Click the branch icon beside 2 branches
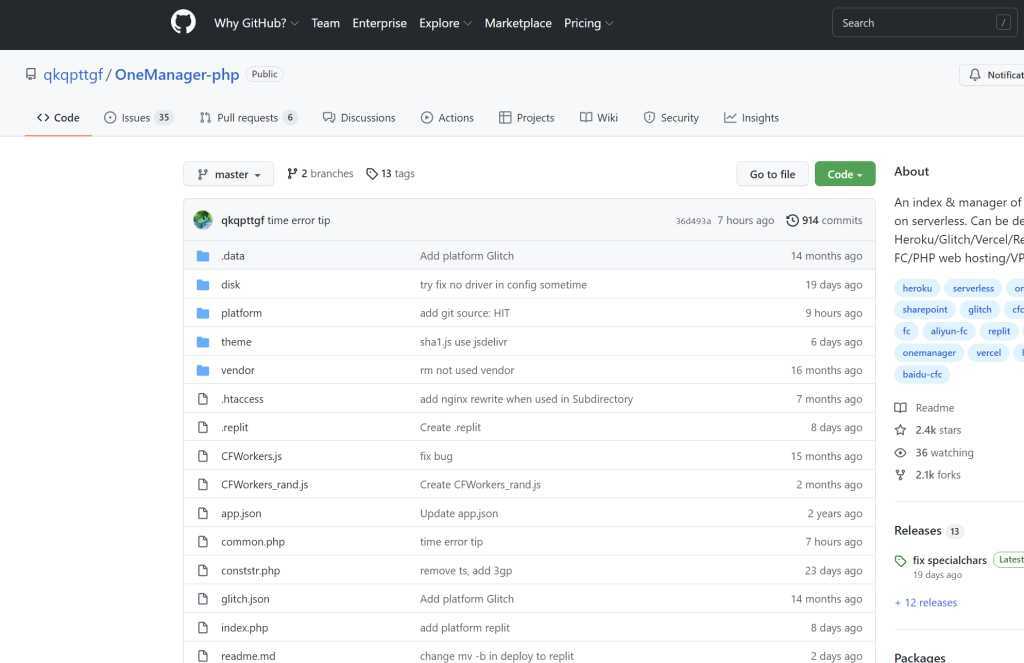 tap(292, 174)
